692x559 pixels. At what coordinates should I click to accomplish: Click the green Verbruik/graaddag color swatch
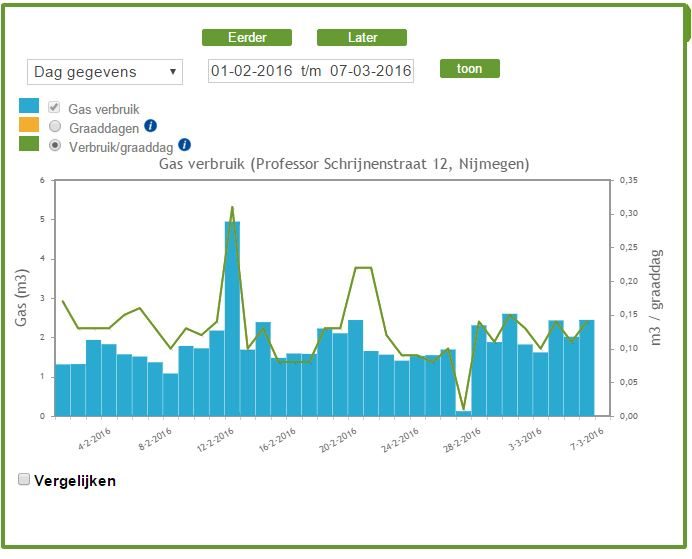[29, 144]
